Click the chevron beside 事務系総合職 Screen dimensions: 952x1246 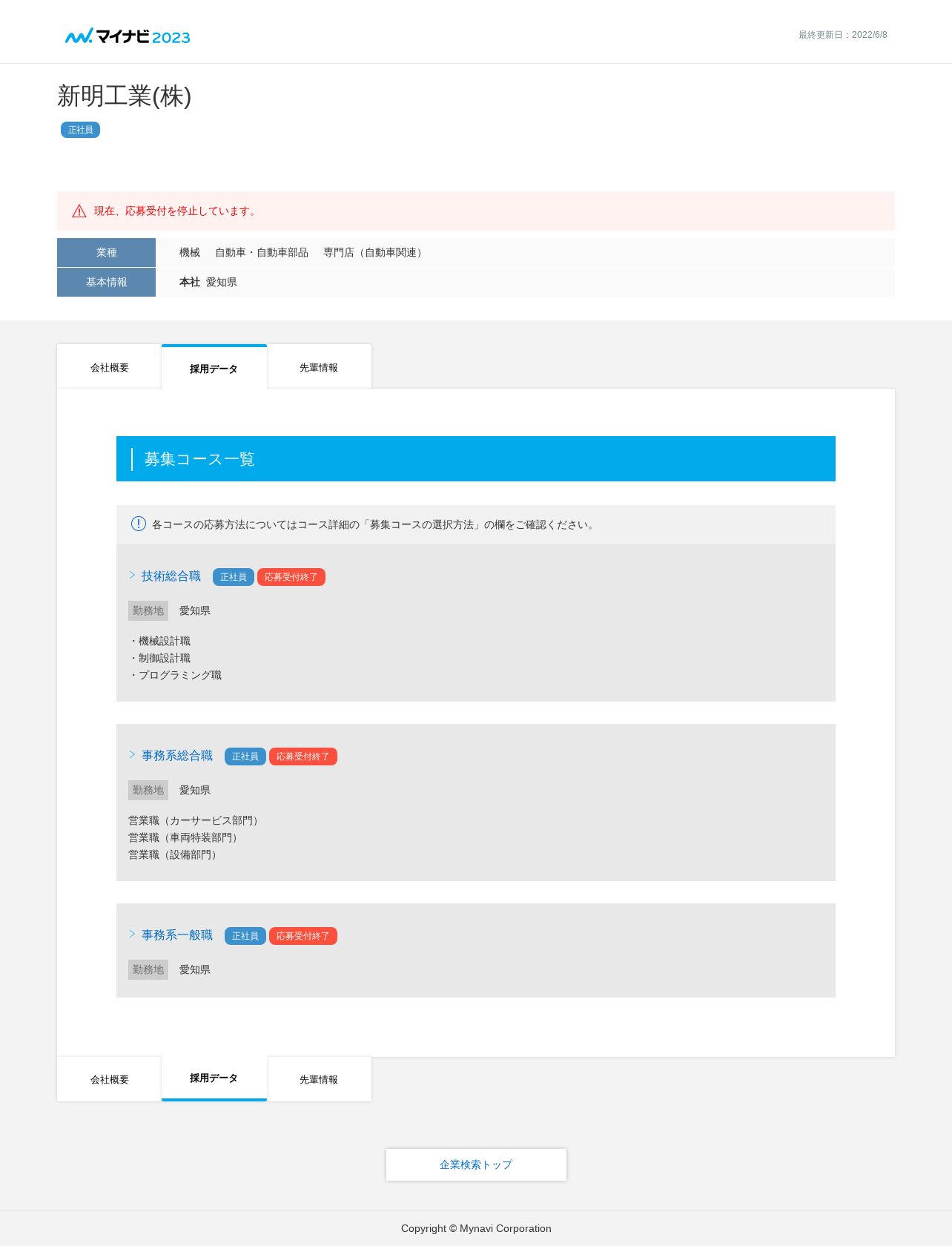(x=132, y=754)
